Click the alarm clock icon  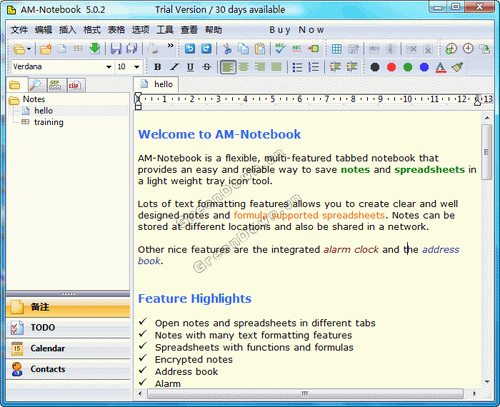pos(468,49)
